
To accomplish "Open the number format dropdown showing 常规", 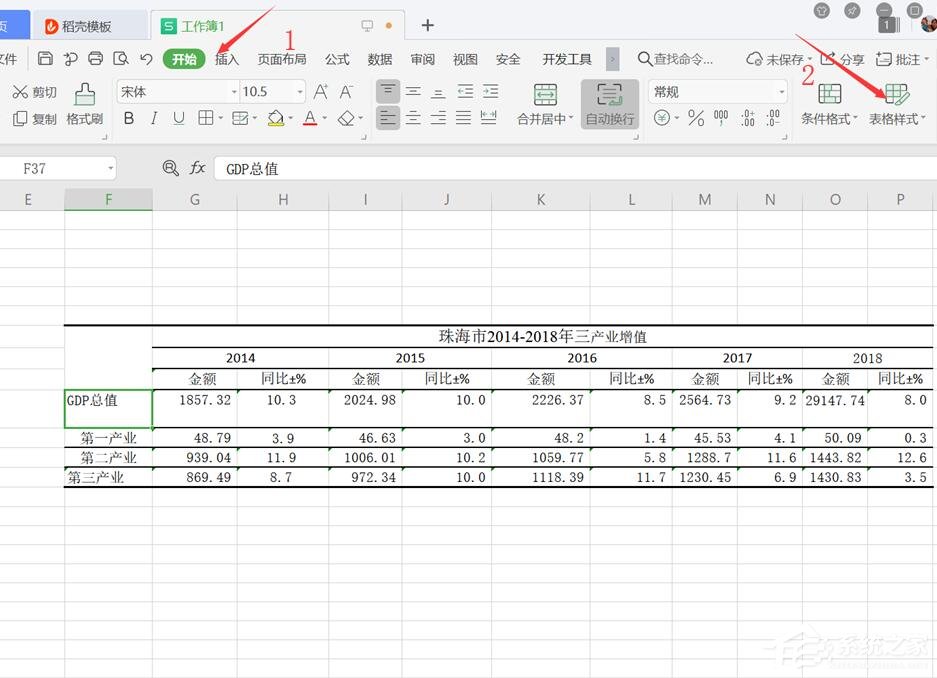I will 720,91.
